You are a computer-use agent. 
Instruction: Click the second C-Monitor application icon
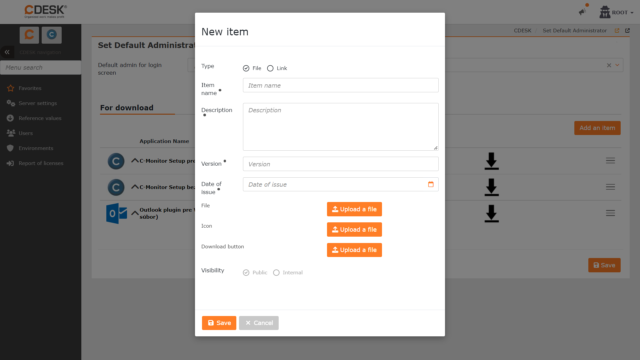pyautogui.click(x=116, y=187)
